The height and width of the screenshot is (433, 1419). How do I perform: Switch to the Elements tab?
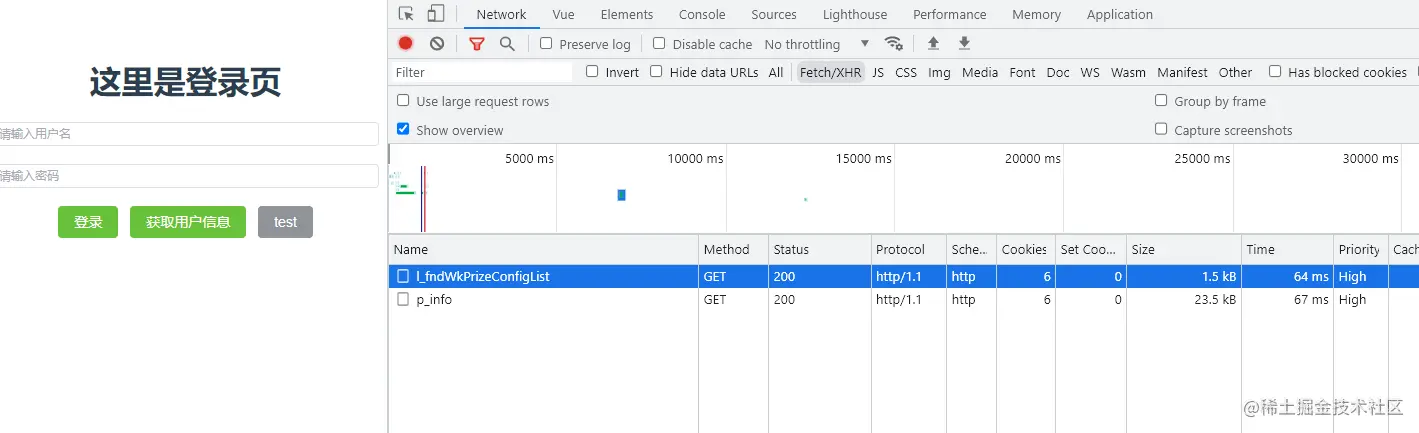click(627, 14)
